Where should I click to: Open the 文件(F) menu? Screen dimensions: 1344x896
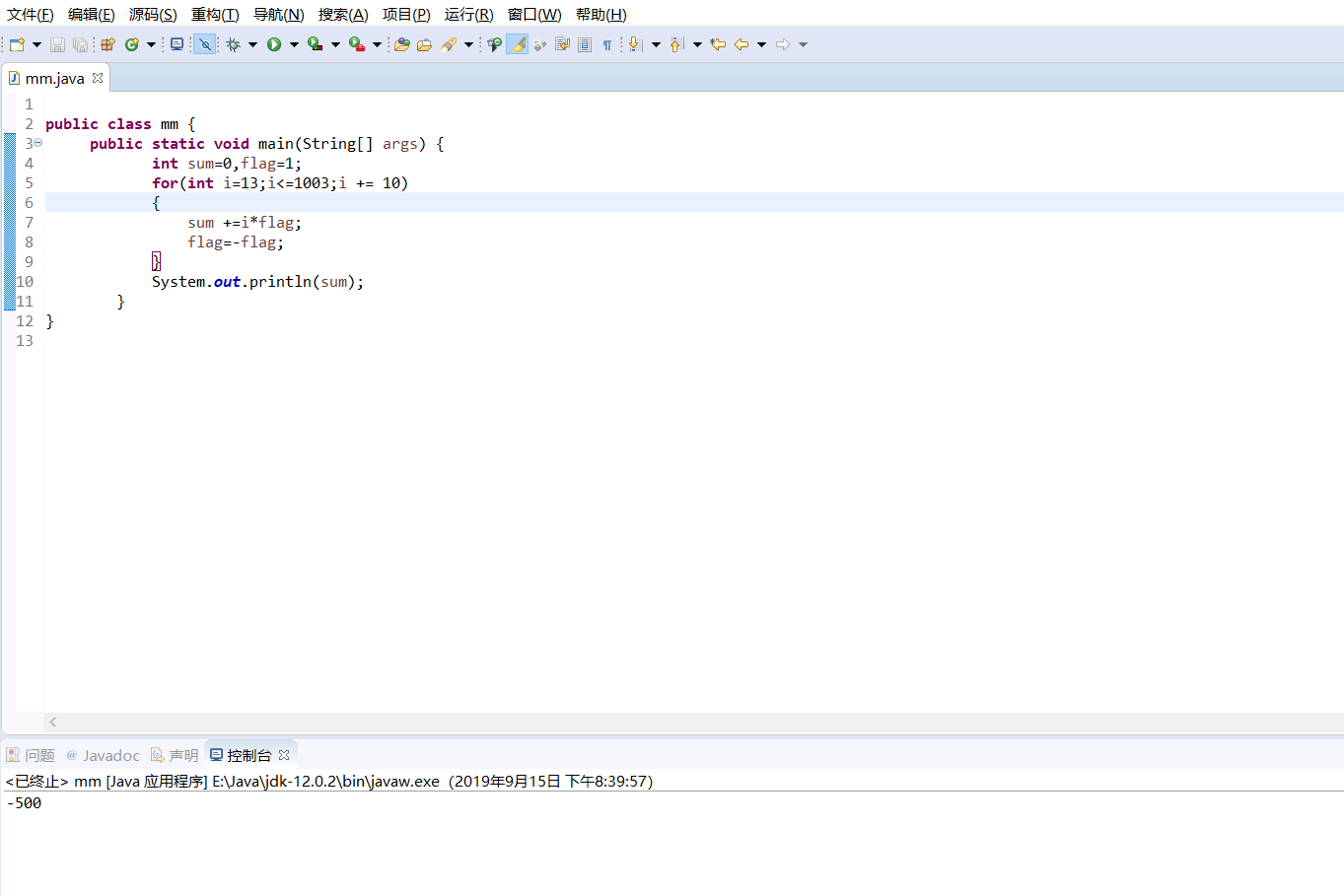point(31,14)
